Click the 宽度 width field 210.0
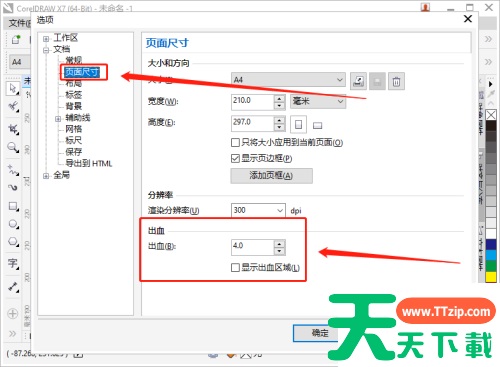This screenshot has height=367, width=500. (x=253, y=102)
